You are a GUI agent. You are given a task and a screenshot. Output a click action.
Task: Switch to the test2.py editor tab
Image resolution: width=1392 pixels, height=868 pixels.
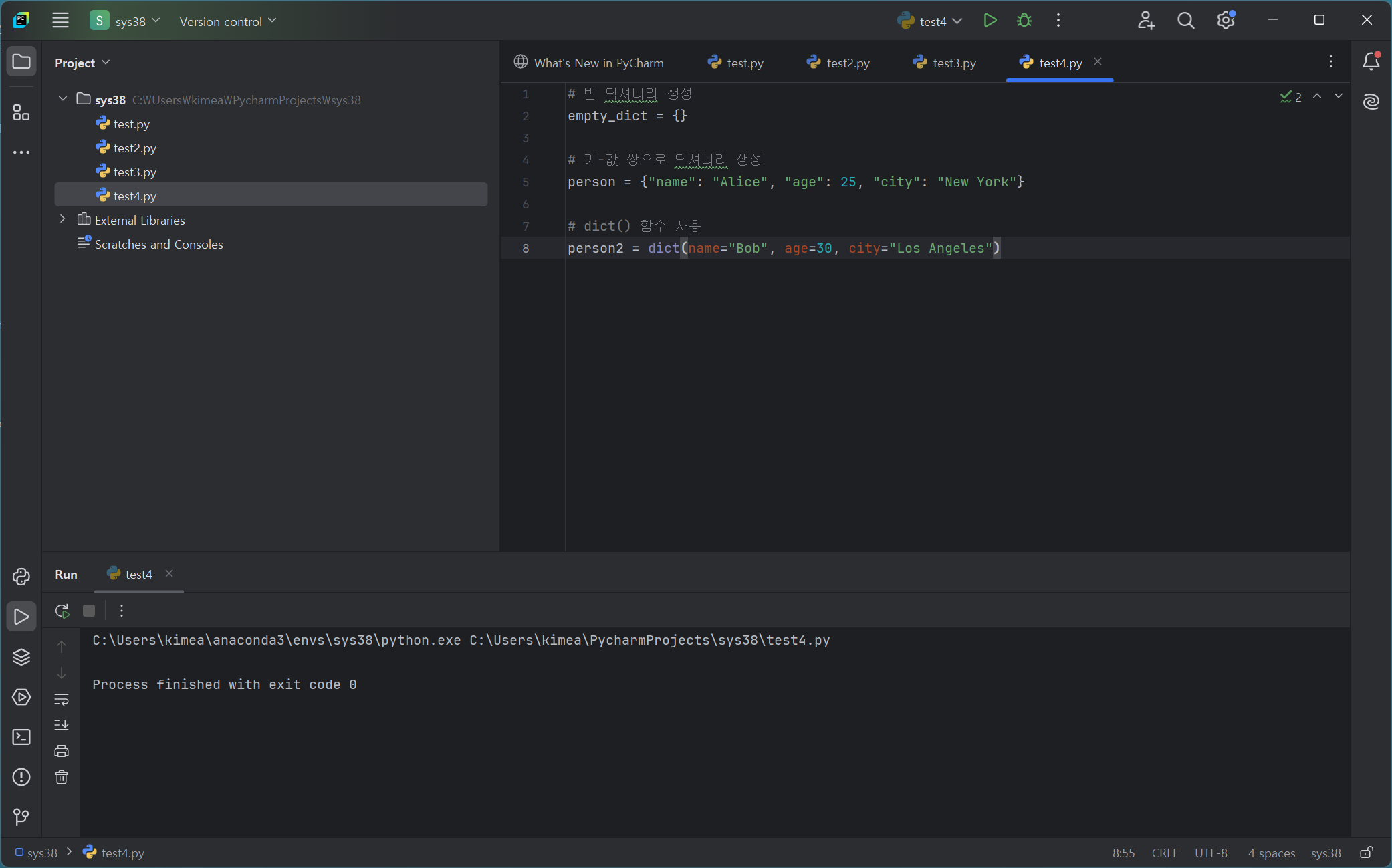[x=838, y=63]
